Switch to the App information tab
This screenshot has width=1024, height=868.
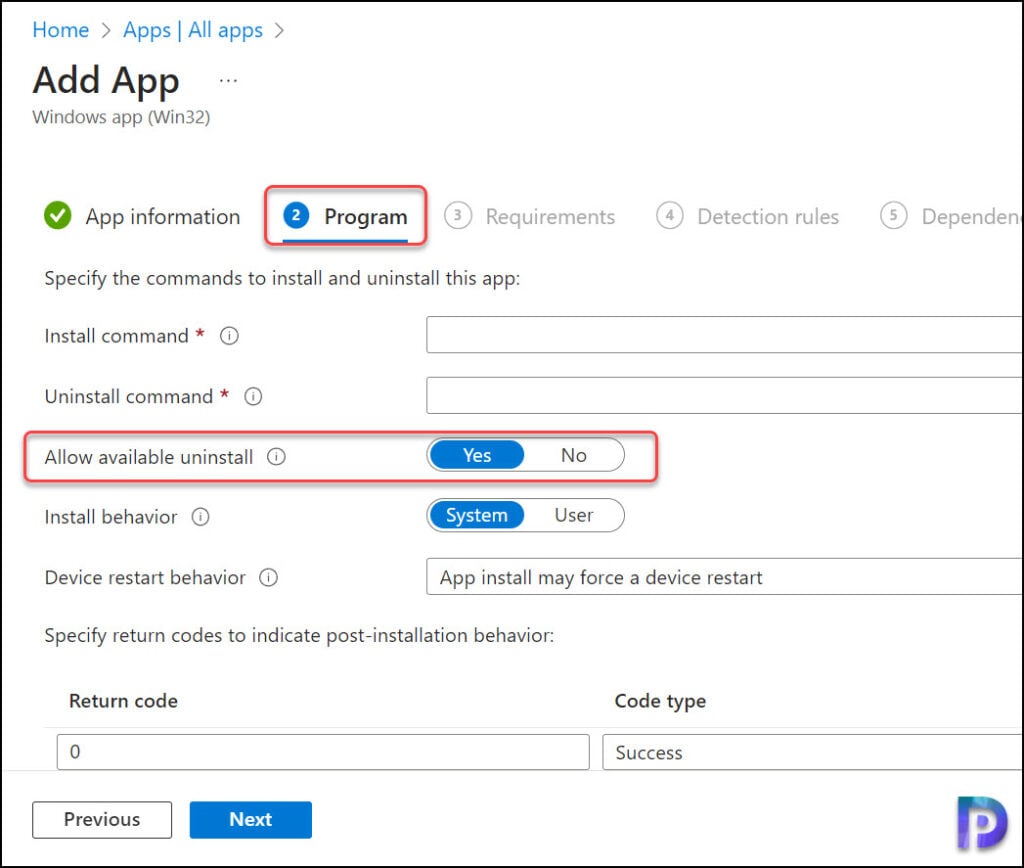[142, 216]
